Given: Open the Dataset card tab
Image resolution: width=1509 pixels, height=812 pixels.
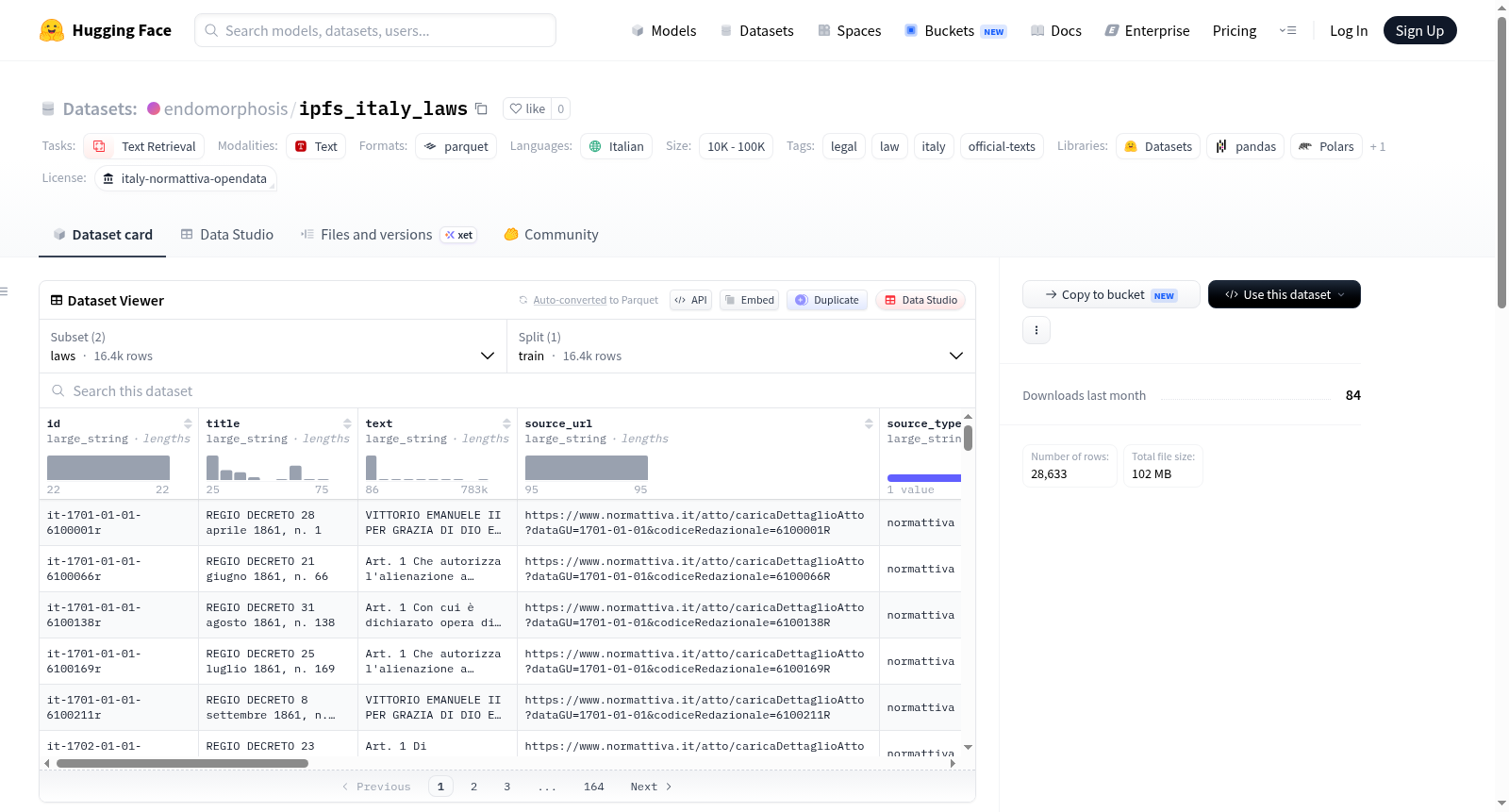Looking at the screenshot, I should point(103,235).
